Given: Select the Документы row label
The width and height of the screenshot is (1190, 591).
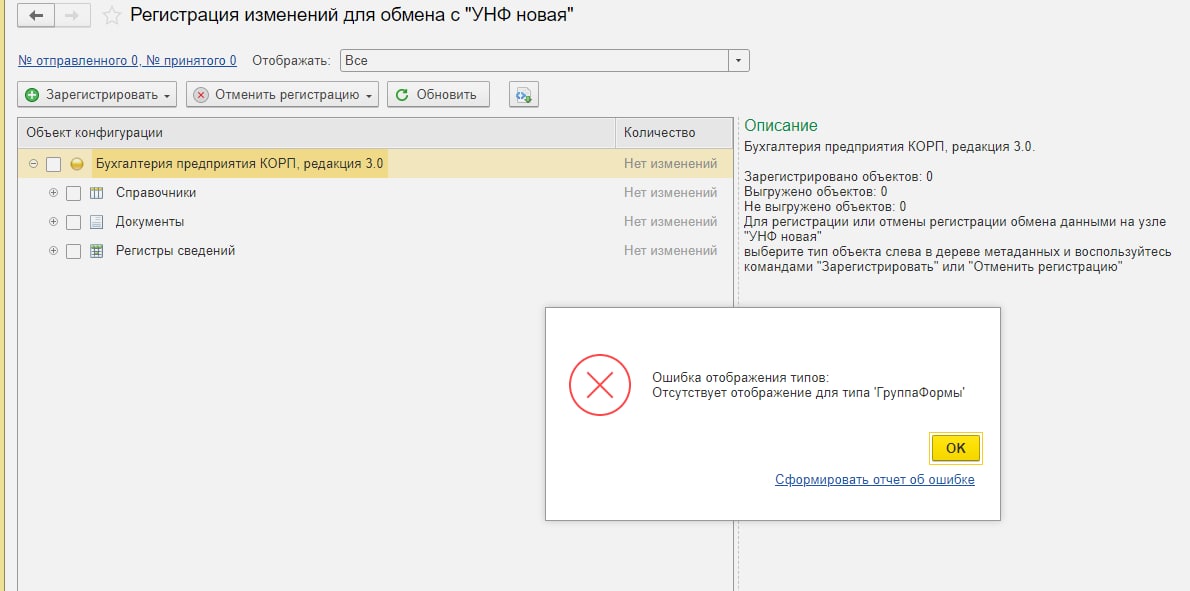Looking at the screenshot, I should 150,222.
